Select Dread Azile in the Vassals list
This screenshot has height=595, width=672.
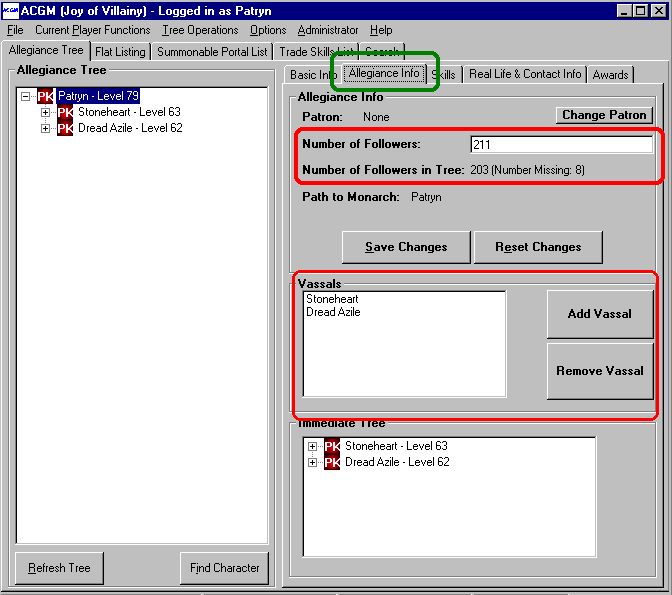333,313
